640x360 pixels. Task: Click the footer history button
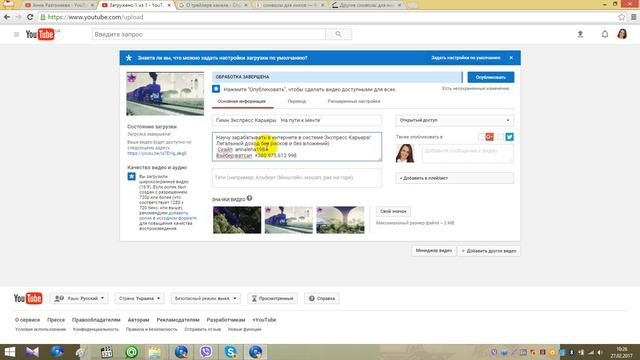272,298
